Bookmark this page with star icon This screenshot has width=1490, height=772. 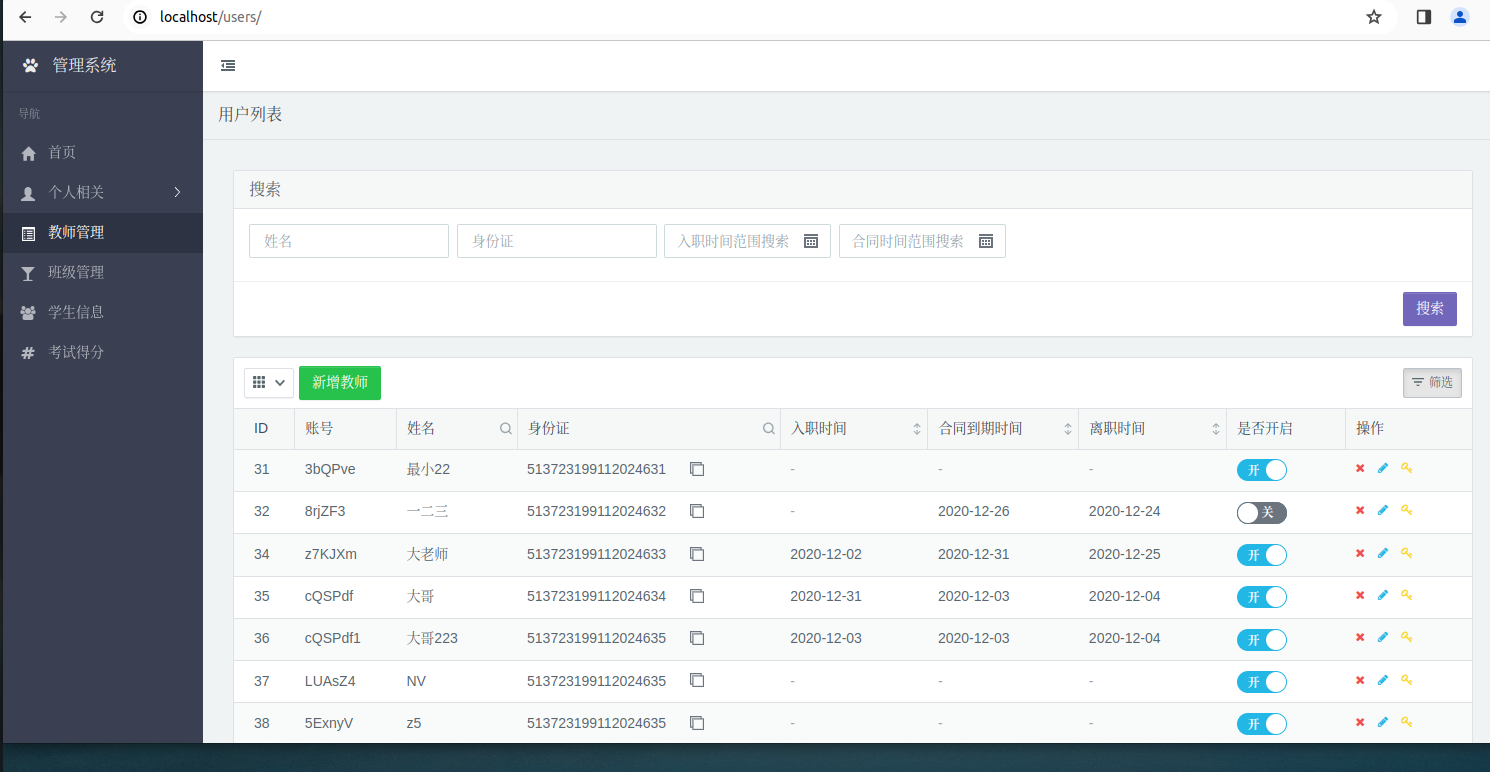pos(1374,17)
